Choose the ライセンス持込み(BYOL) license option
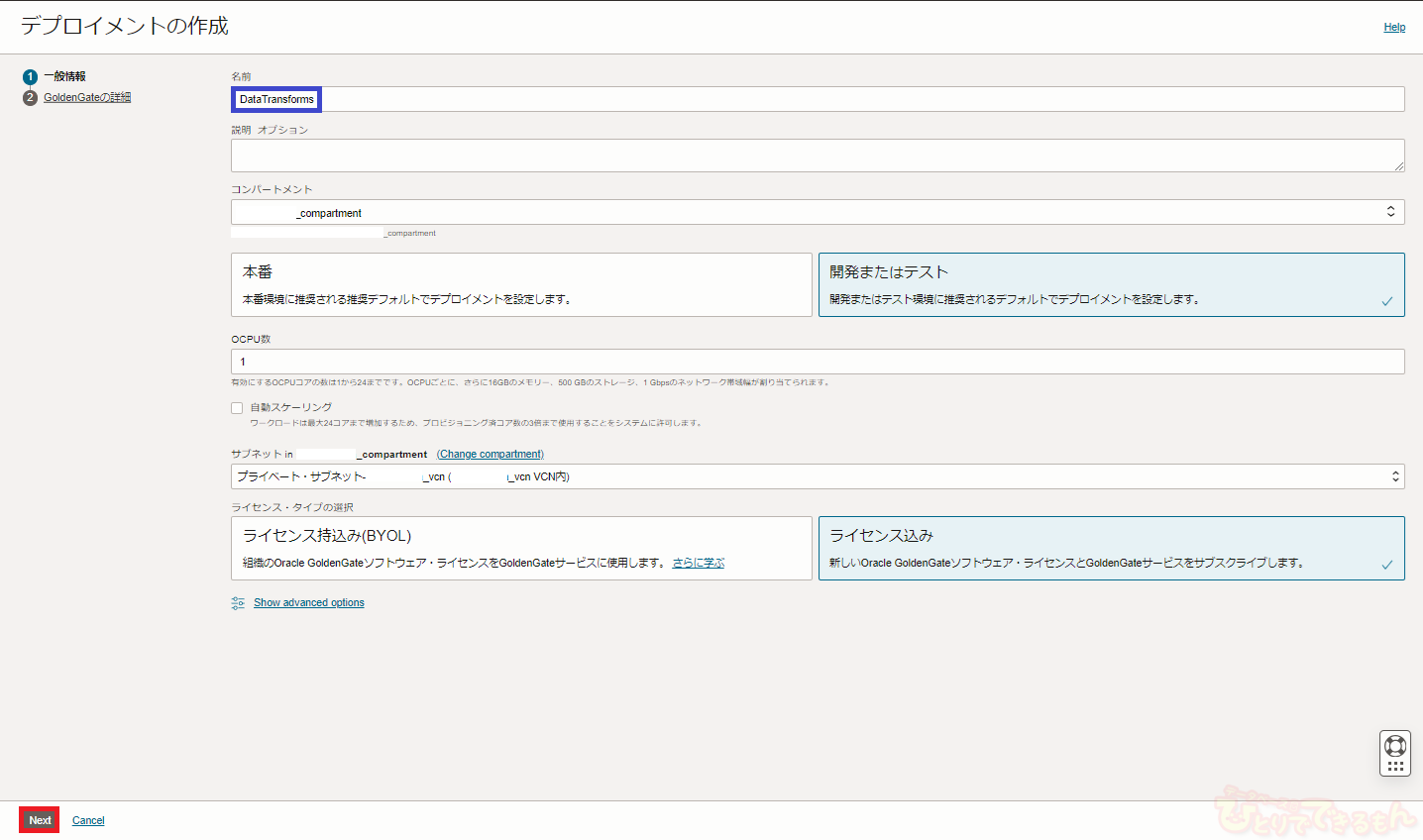 (x=521, y=548)
